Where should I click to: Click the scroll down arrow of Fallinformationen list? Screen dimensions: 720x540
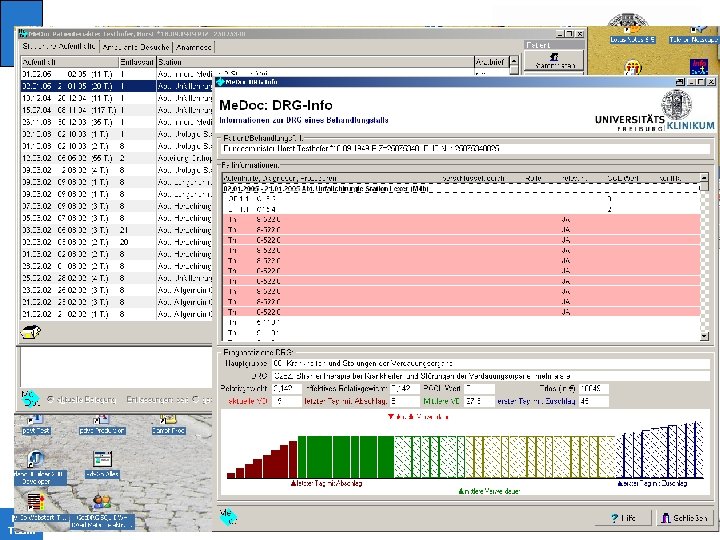coord(704,337)
